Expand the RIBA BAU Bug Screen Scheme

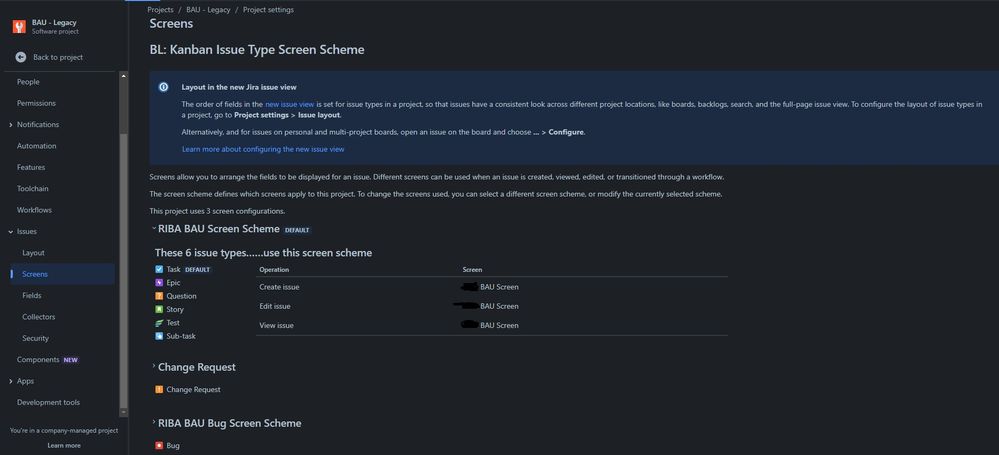pos(154,422)
